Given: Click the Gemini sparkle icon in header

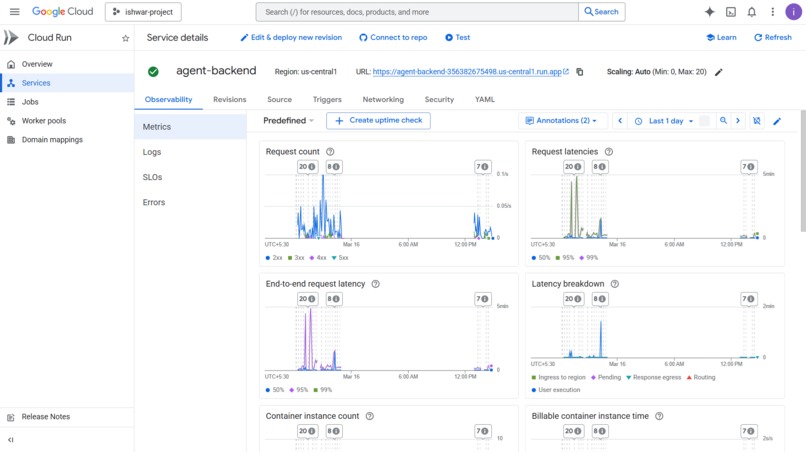Looking at the screenshot, I should coord(709,12).
